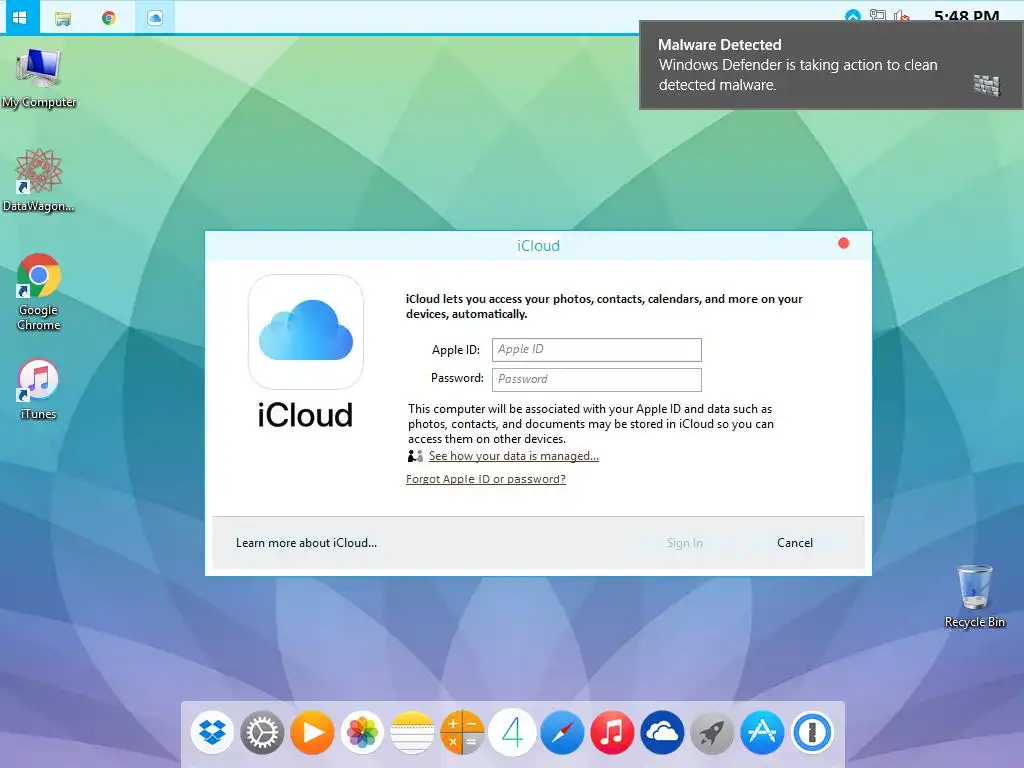Open the iTunes desktop shortcut
The height and width of the screenshot is (768, 1024).
(x=39, y=389)
